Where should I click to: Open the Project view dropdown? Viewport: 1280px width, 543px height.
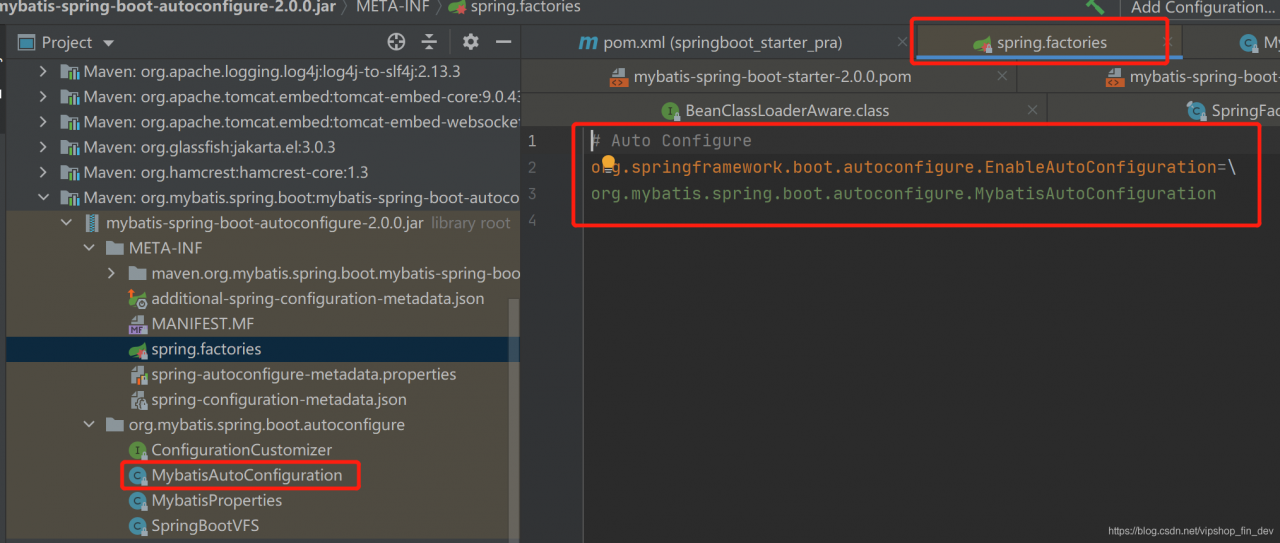[x=108, y=43]
